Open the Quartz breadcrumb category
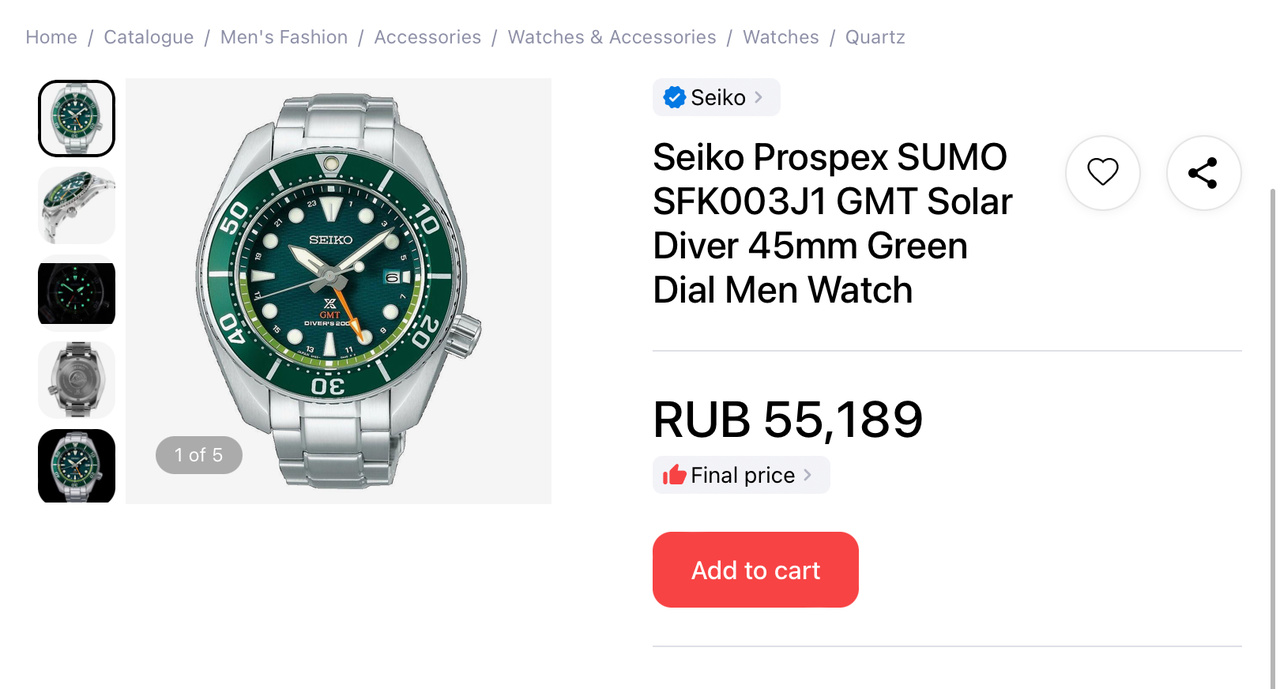The image size is (1280, 689). pos(875,37)
